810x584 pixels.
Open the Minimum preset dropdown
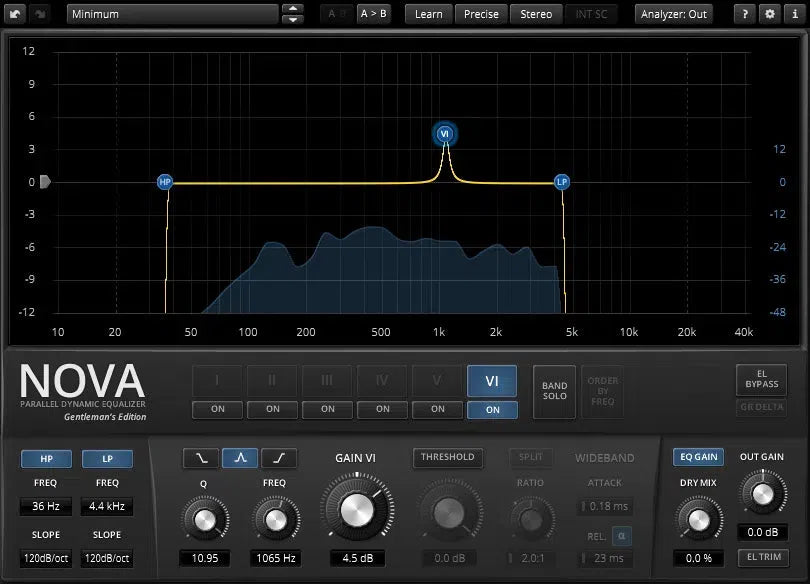[172, 14]
